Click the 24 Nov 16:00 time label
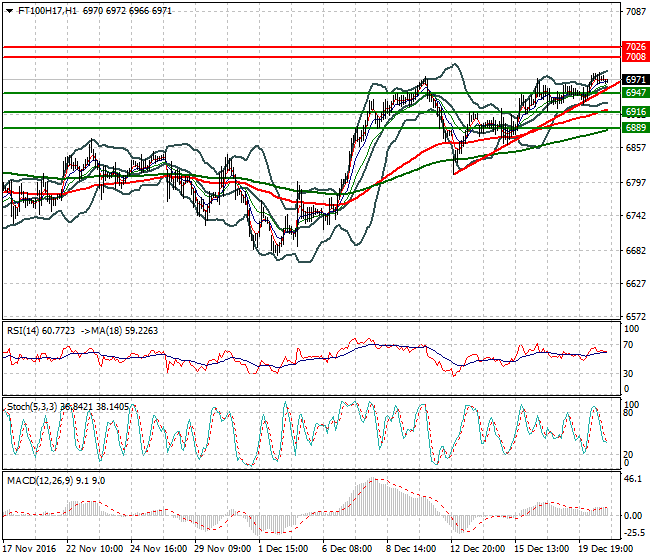The width and height of the screenshot is (660, 560). tap(159, 549)
